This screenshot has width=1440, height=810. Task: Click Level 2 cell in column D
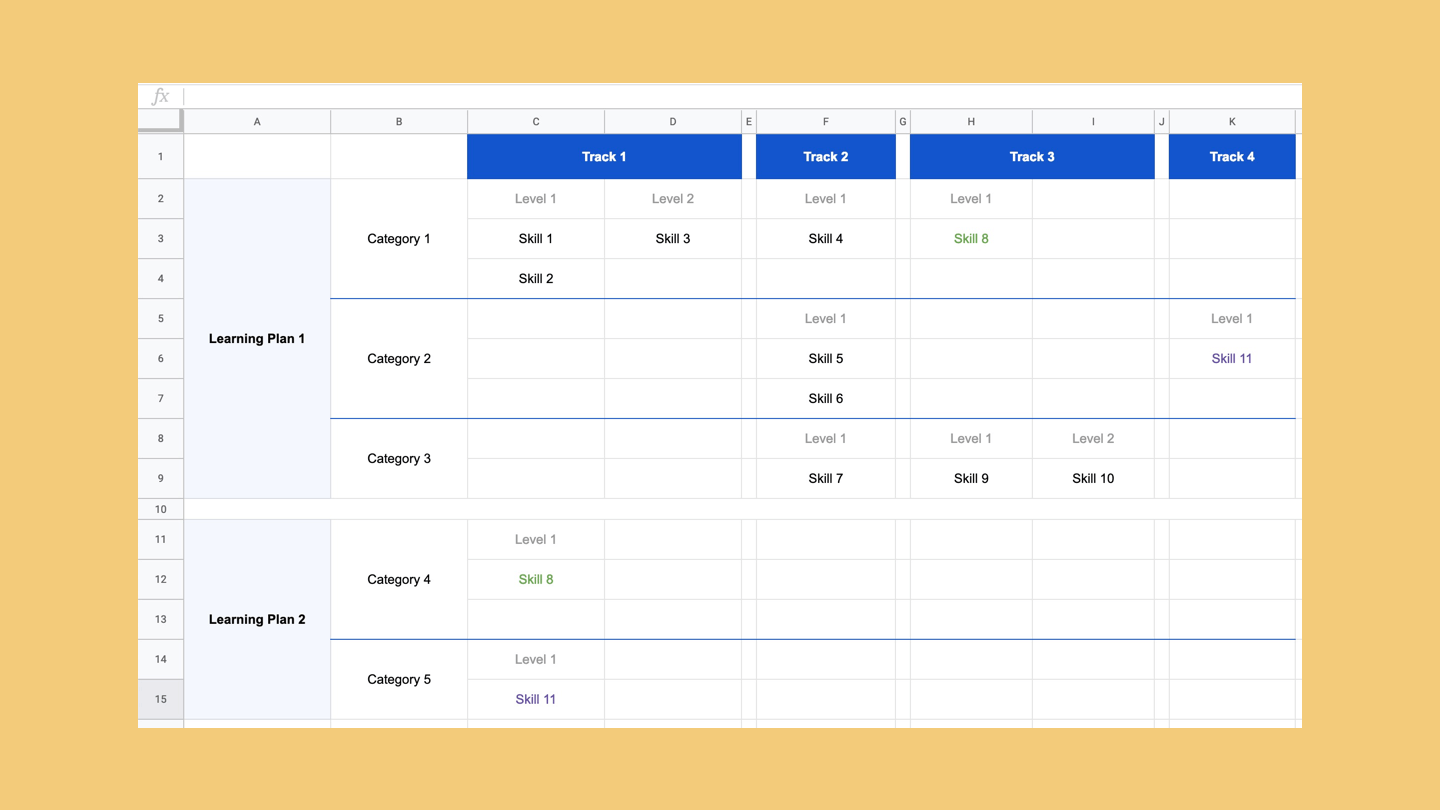673,199
